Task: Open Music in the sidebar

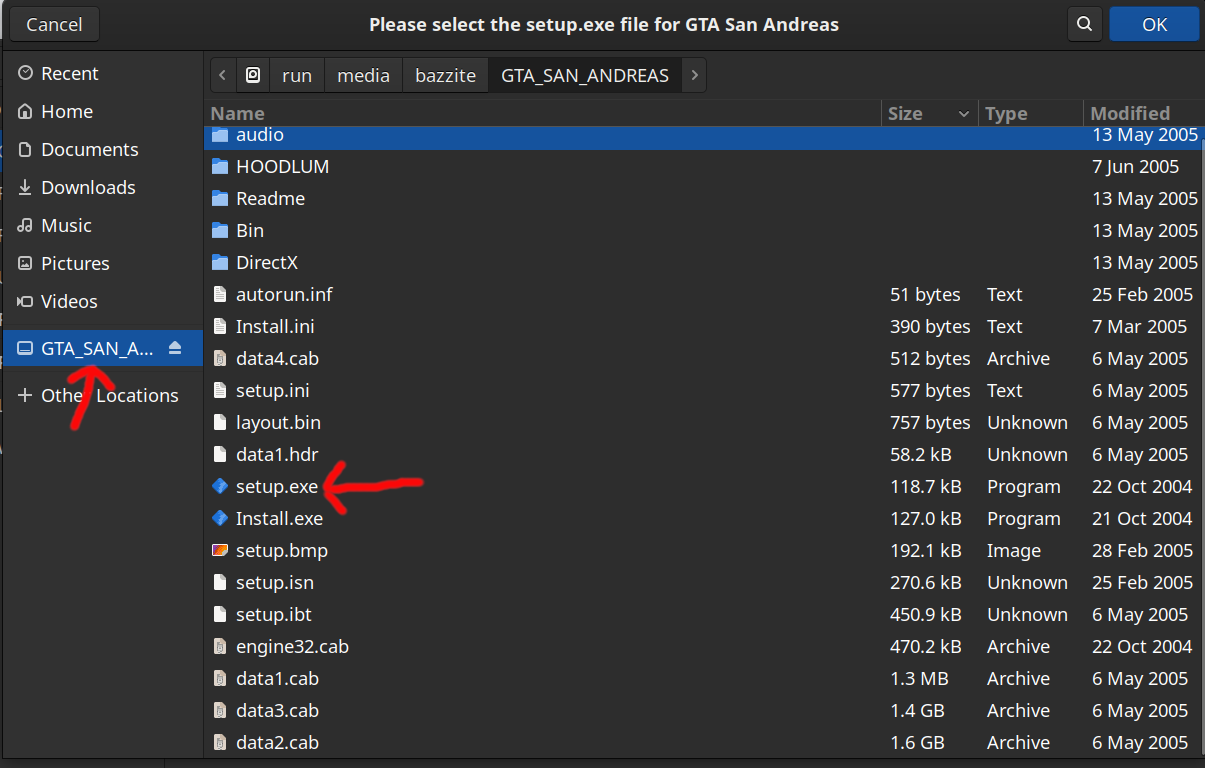Action: tap(102, 225)
